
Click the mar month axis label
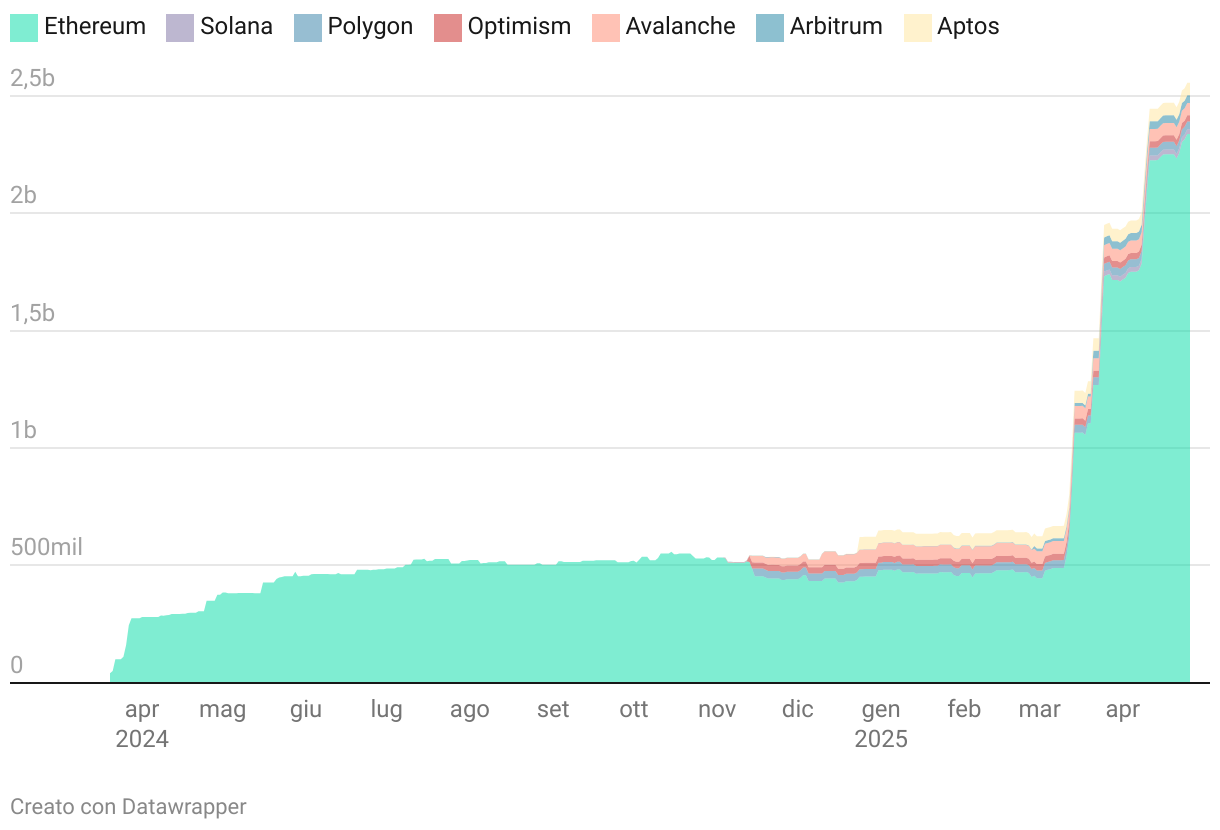tap(1039, 710)
